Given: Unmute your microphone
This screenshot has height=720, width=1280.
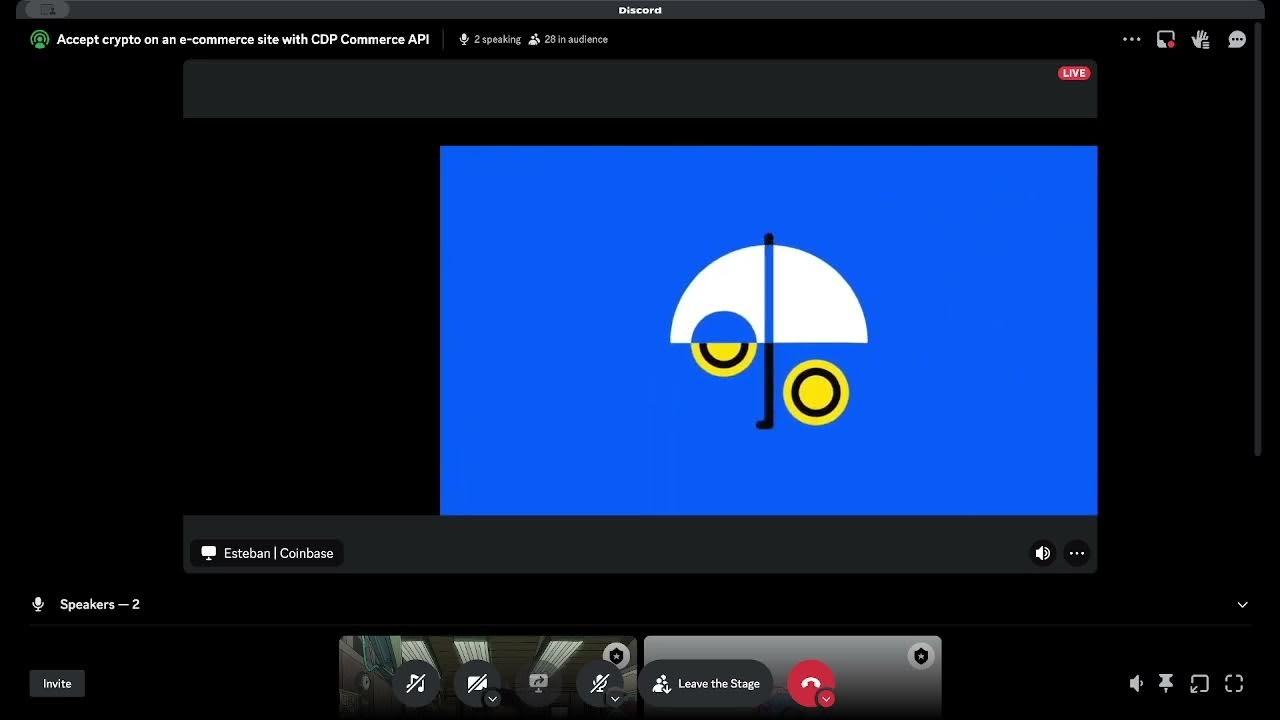Looking at the screenshot, I should click(x=600, y=683).
